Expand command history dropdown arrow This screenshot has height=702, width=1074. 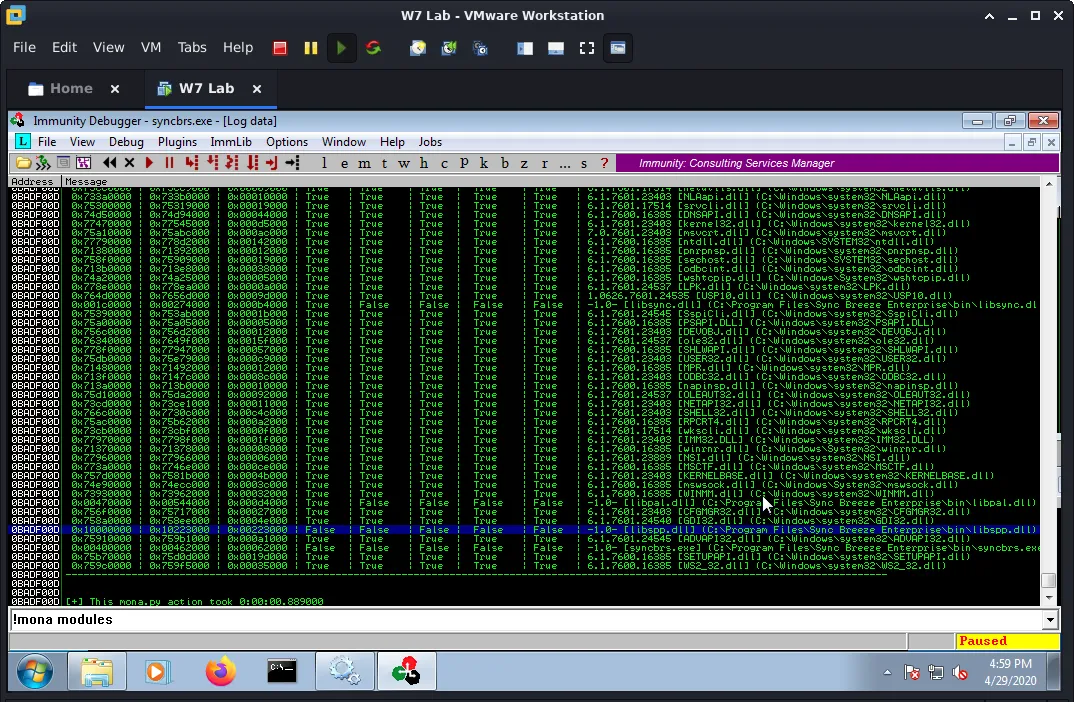pyautogui.click(x=1049, y=620)
